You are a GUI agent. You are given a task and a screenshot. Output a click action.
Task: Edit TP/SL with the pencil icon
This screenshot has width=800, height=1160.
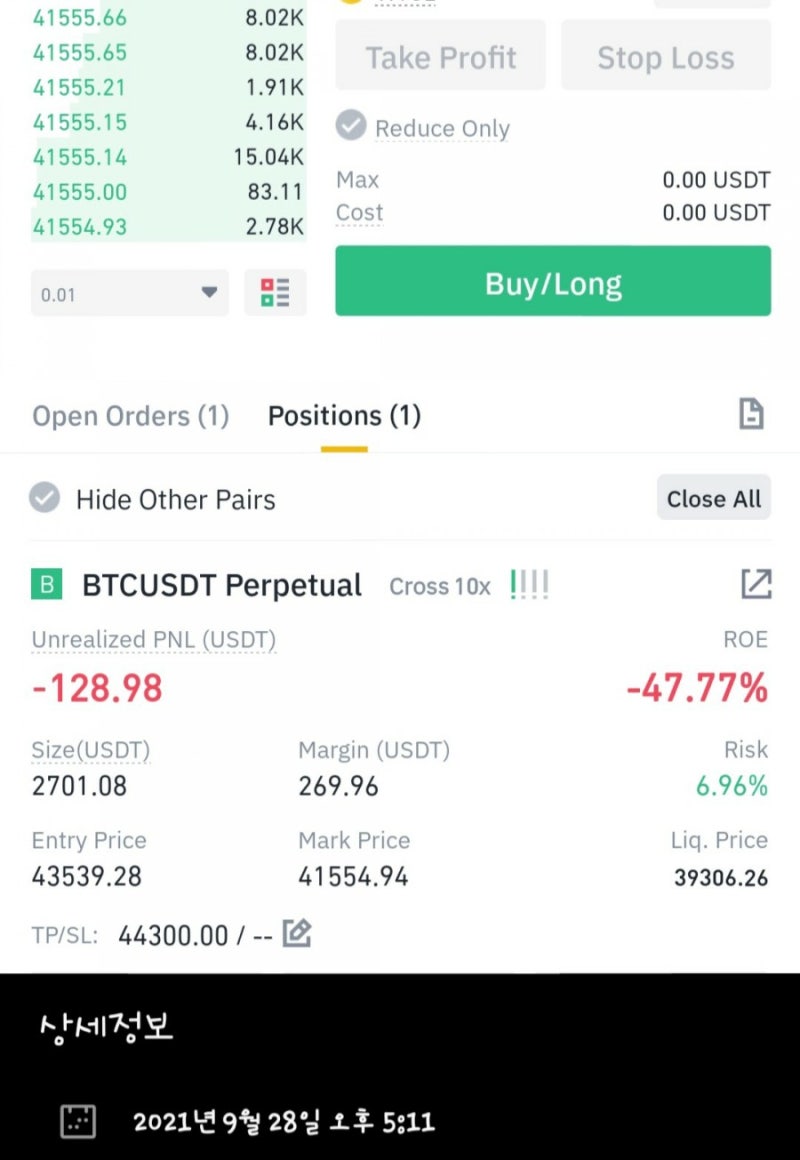tap(297, 934)
